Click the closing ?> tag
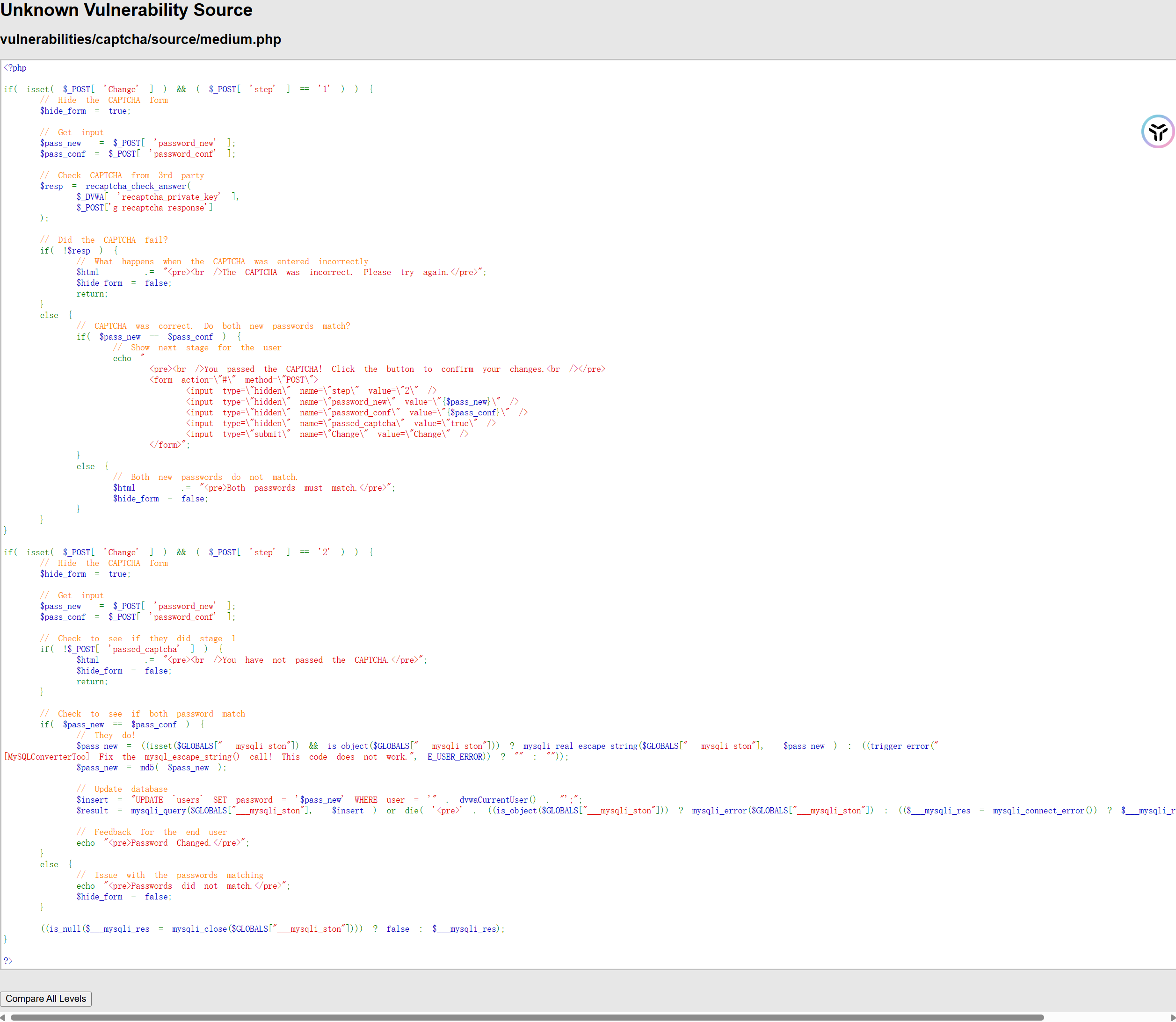 8,961
